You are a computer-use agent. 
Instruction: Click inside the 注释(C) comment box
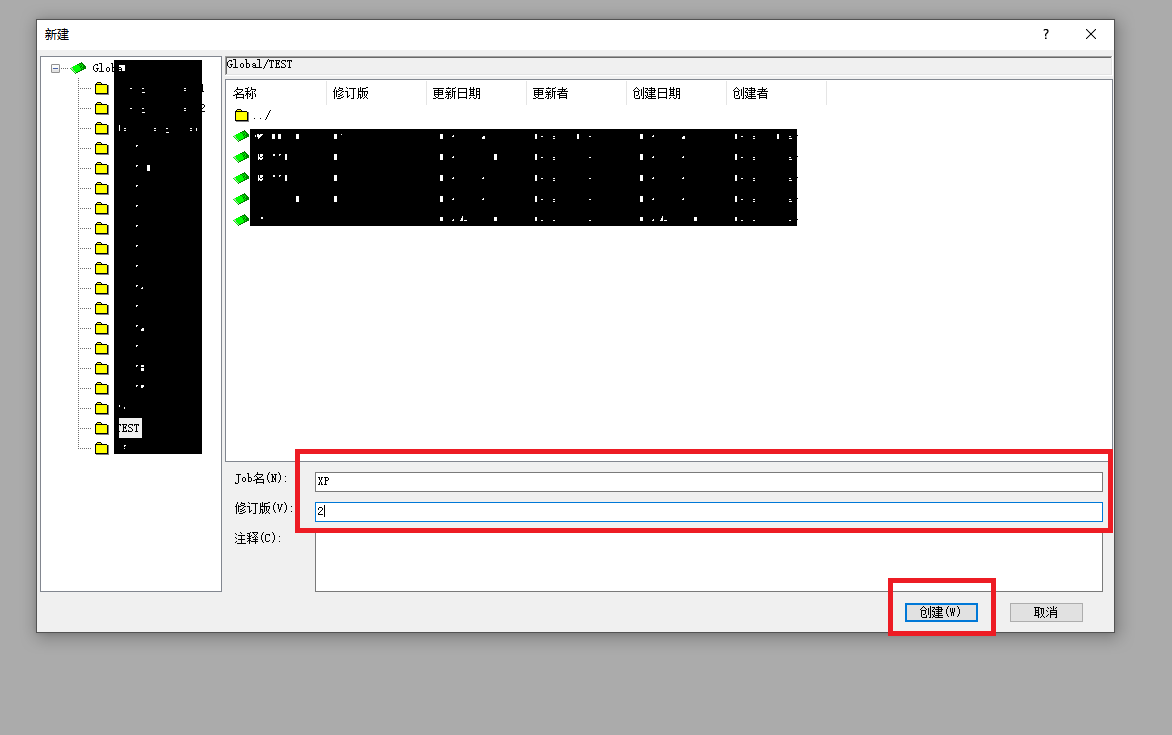click(708, 562)
